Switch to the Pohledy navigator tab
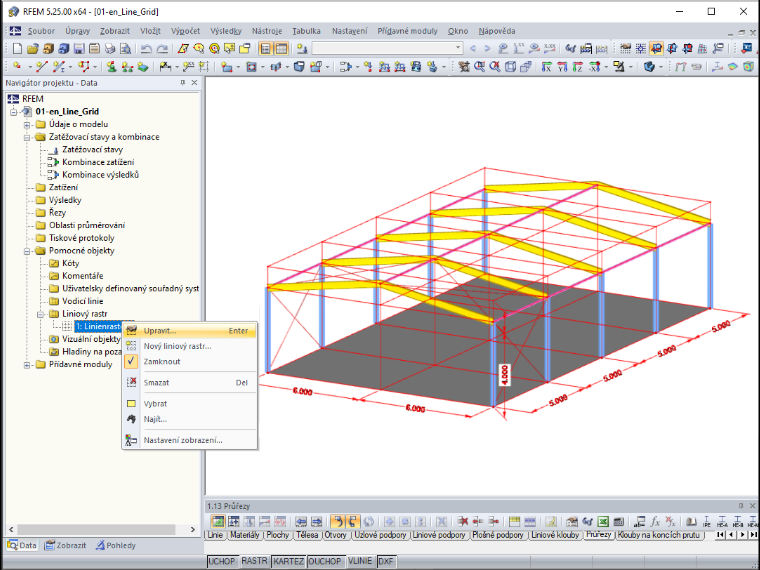Screen dimensions: 760x570 point(115,545)
